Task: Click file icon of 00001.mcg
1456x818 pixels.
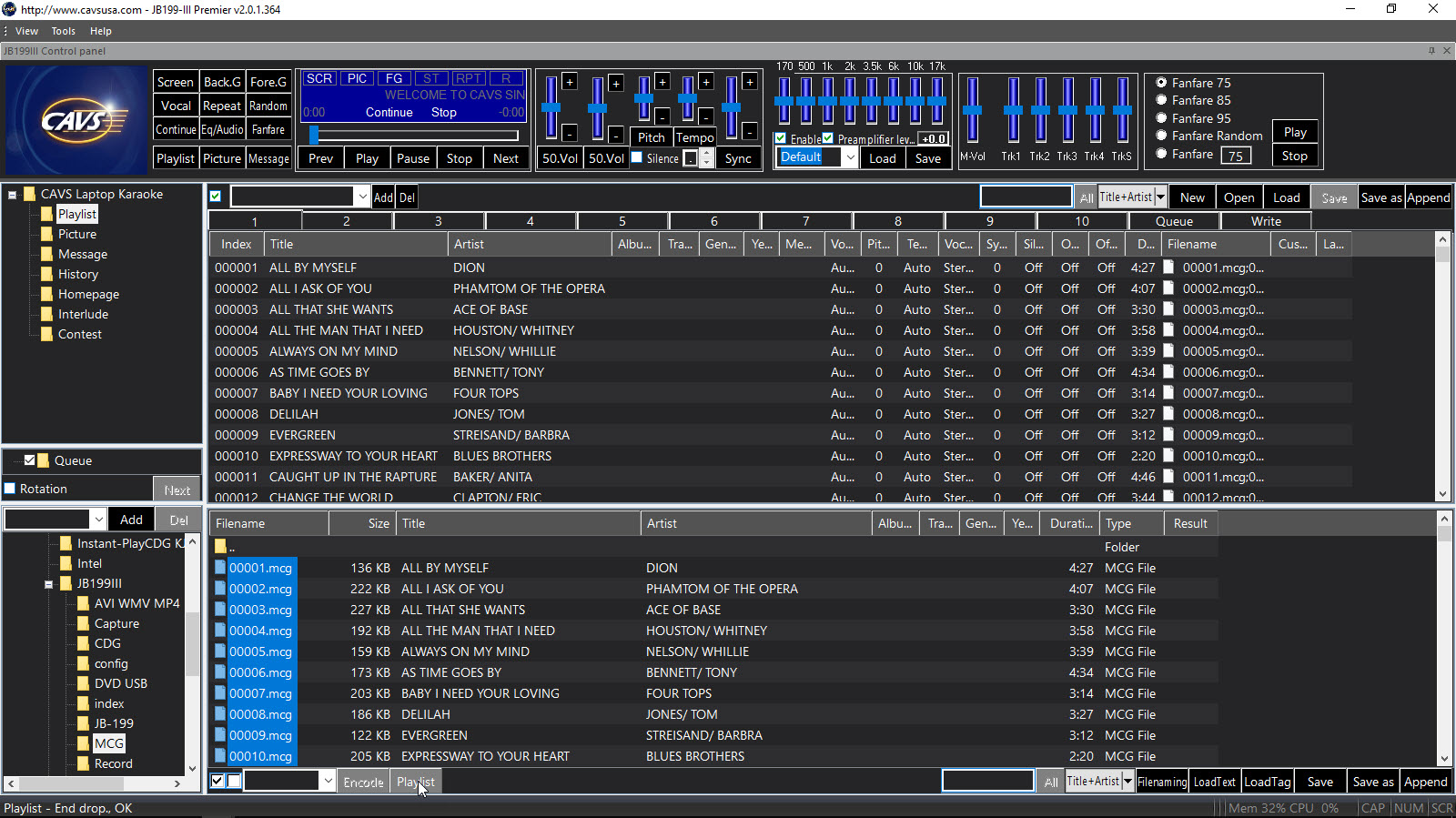Action: point(220,567)
